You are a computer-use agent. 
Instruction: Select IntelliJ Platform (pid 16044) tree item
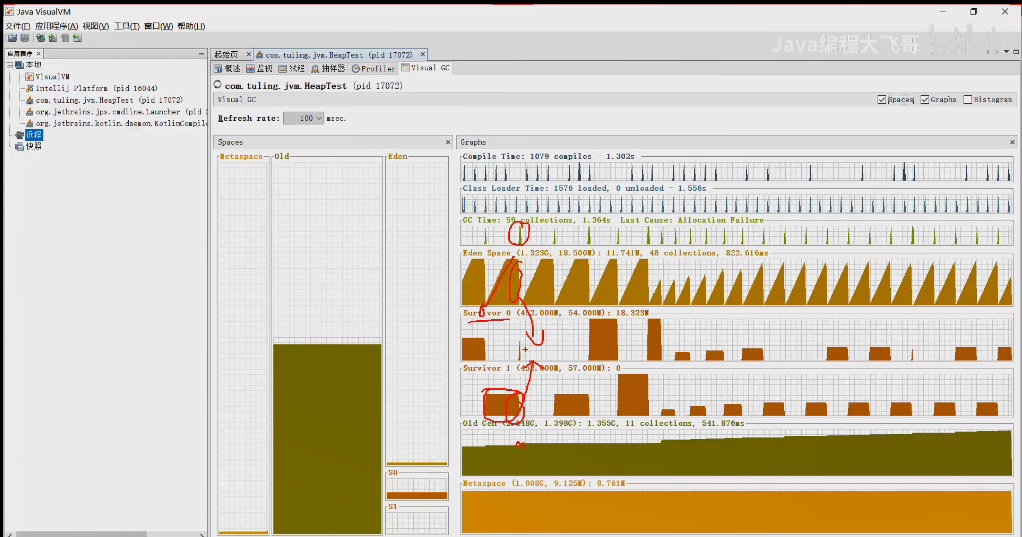96,88
